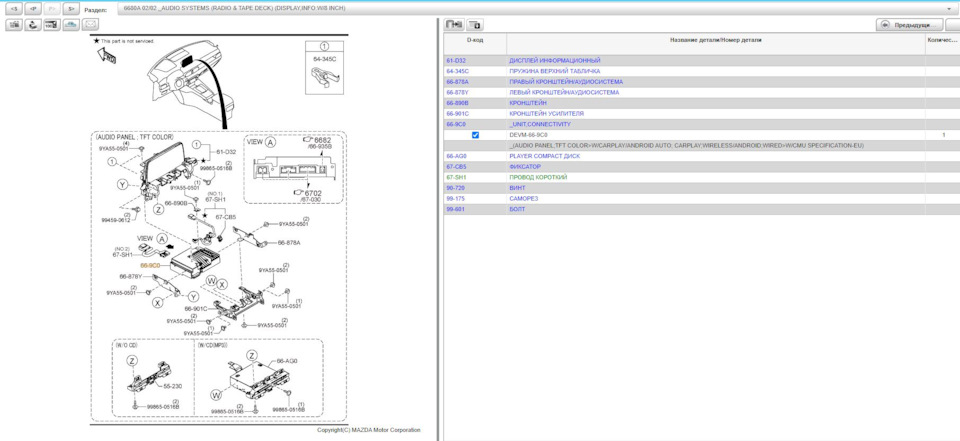The image size is (960, 441).
Task: Open 'ФИКСАТОР' part link
Action: 525,167
